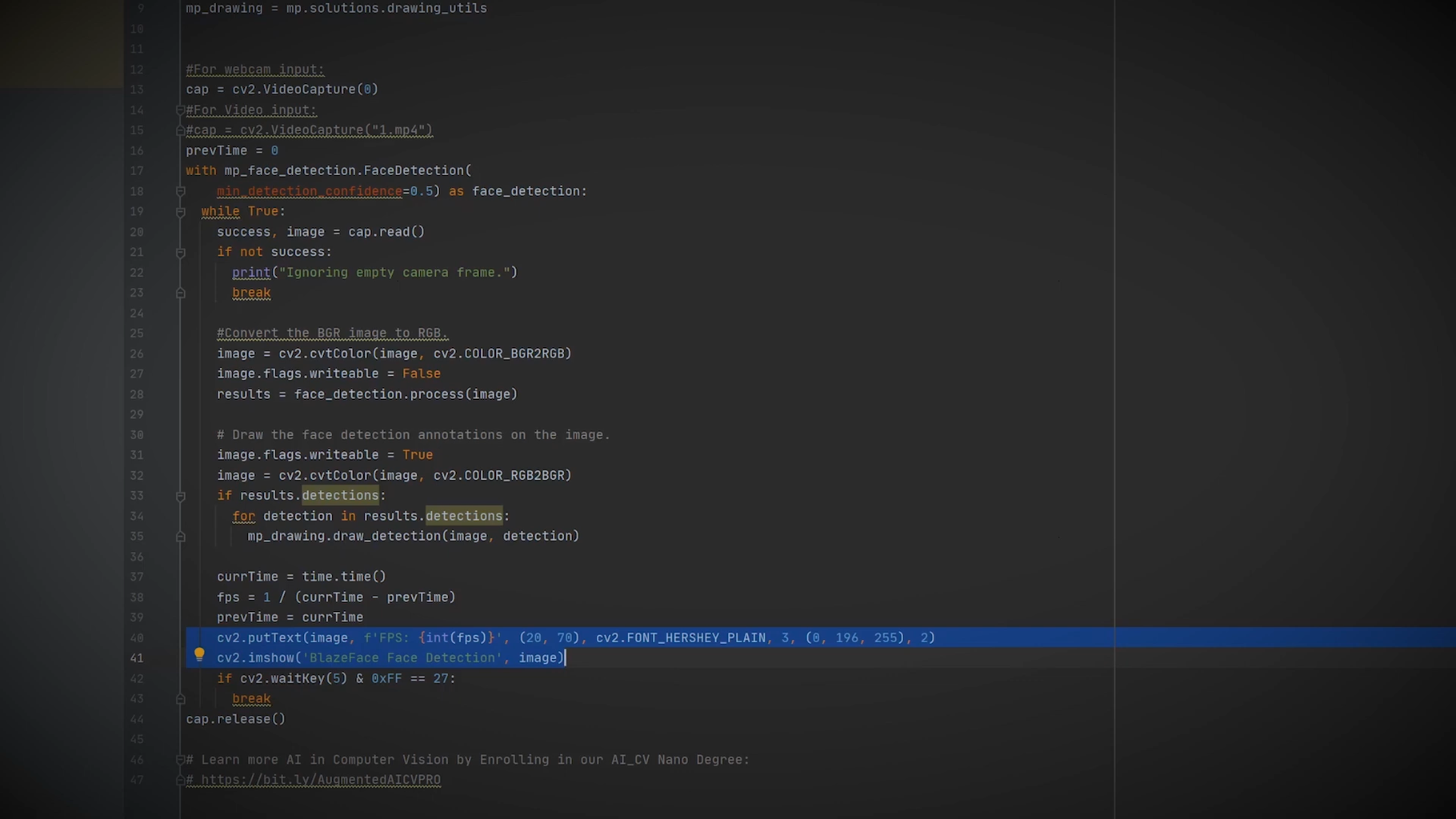This screenshot has width=1456, height=819.
Task: Click 'fps = 1 / (currTime - prevTime)' line
Action: (x=336, y=597)
